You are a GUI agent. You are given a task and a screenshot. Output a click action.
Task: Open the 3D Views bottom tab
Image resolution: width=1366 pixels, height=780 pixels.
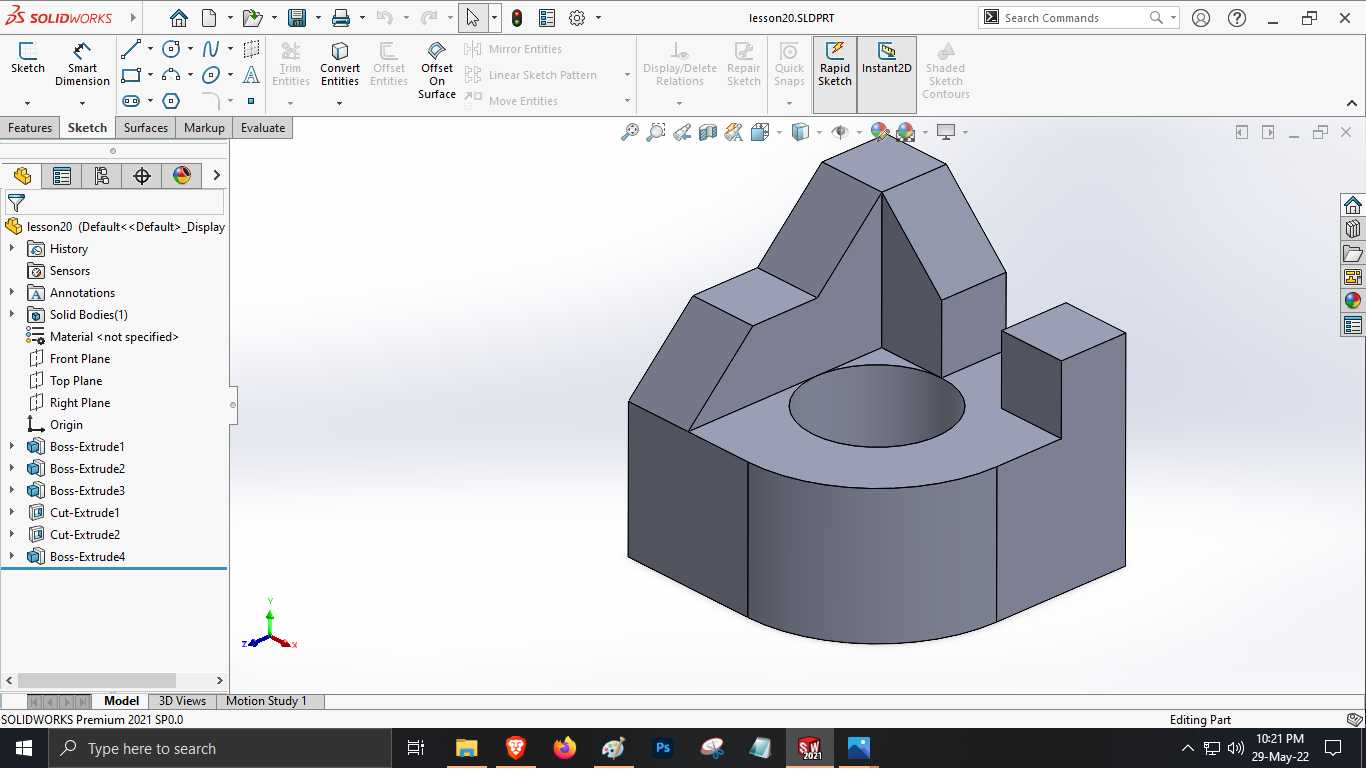[x=182, y=701]
